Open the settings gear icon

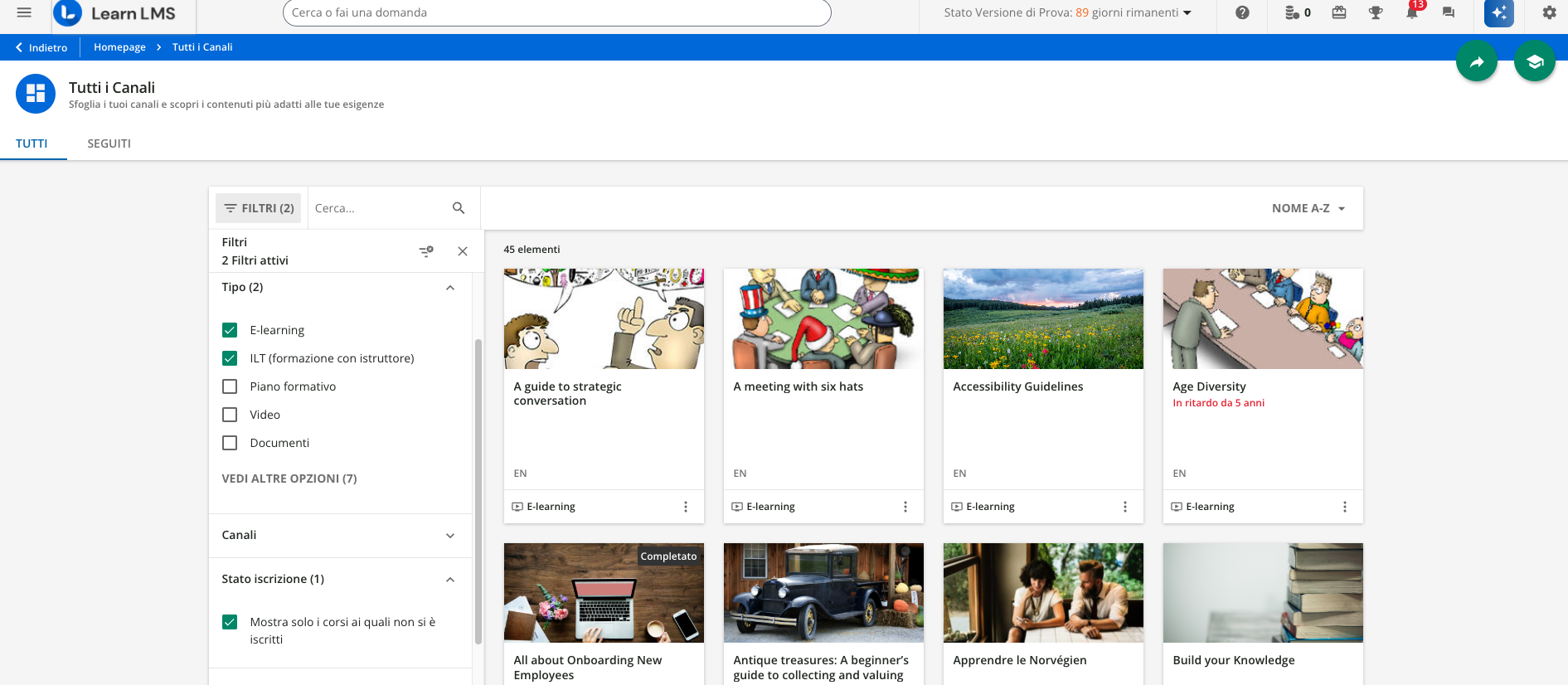click(1548, 12)
